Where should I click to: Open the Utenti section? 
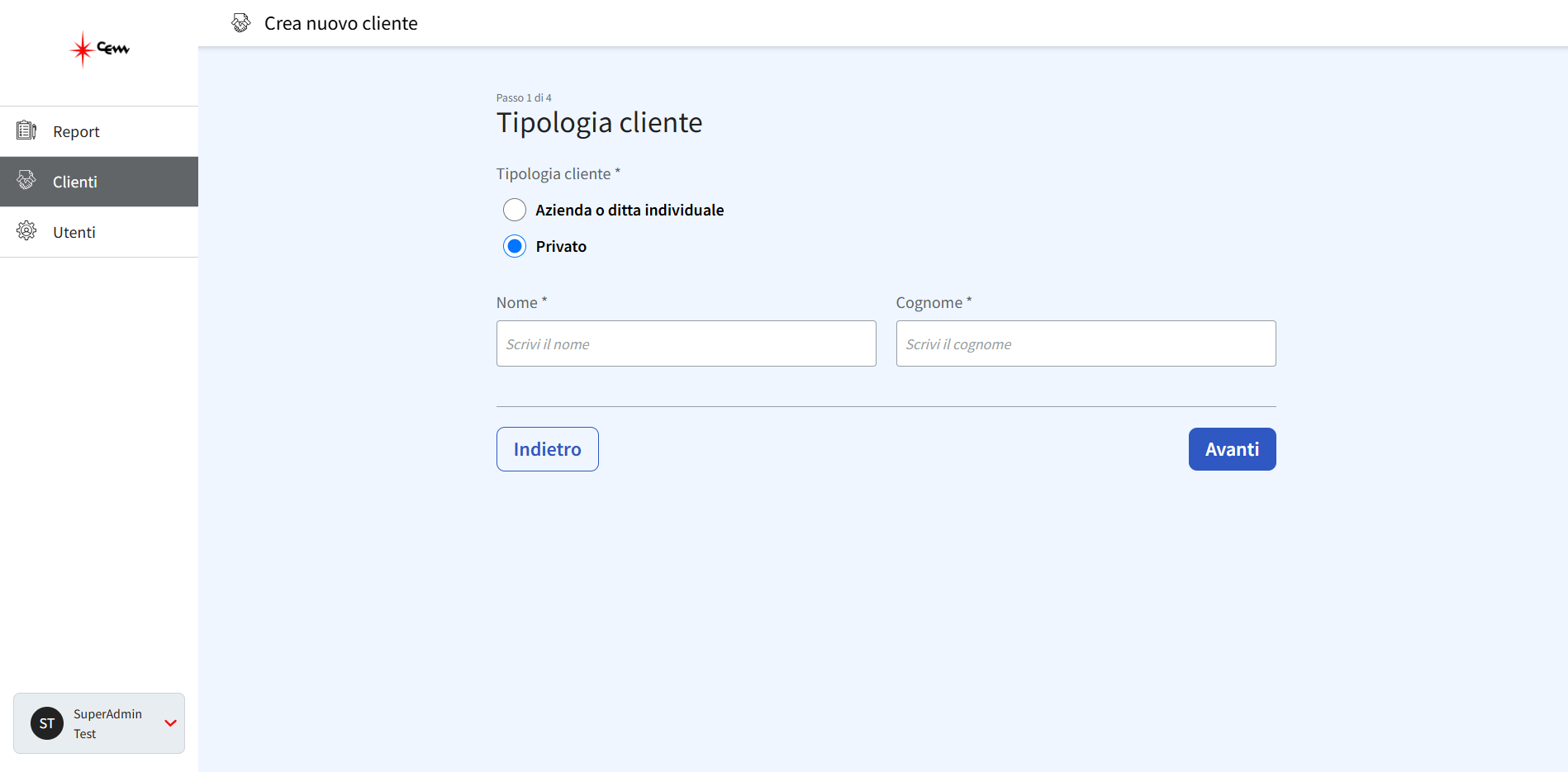point(99,232)
